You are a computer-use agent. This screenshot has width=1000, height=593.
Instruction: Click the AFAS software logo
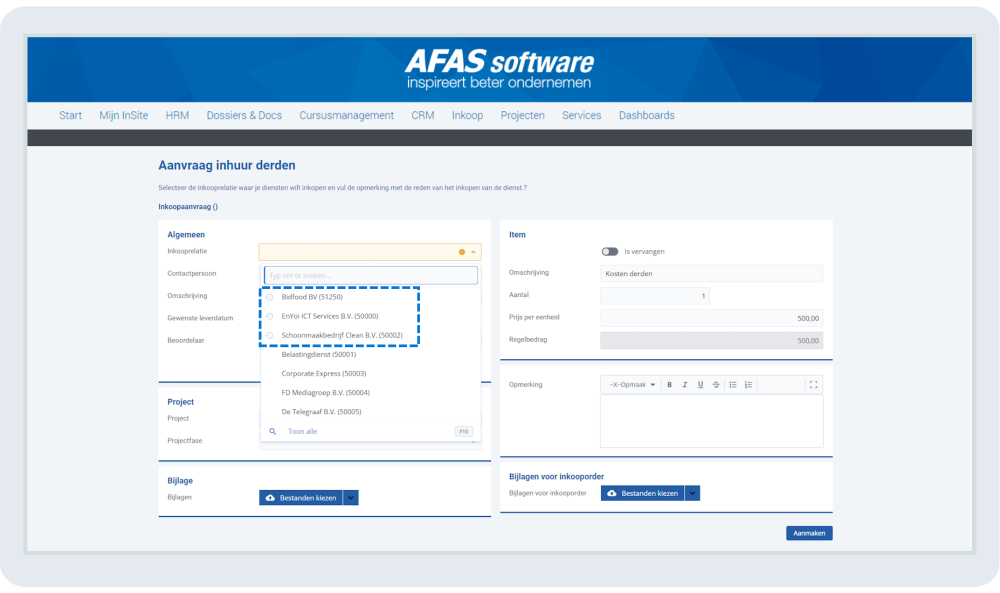(499, 69)
